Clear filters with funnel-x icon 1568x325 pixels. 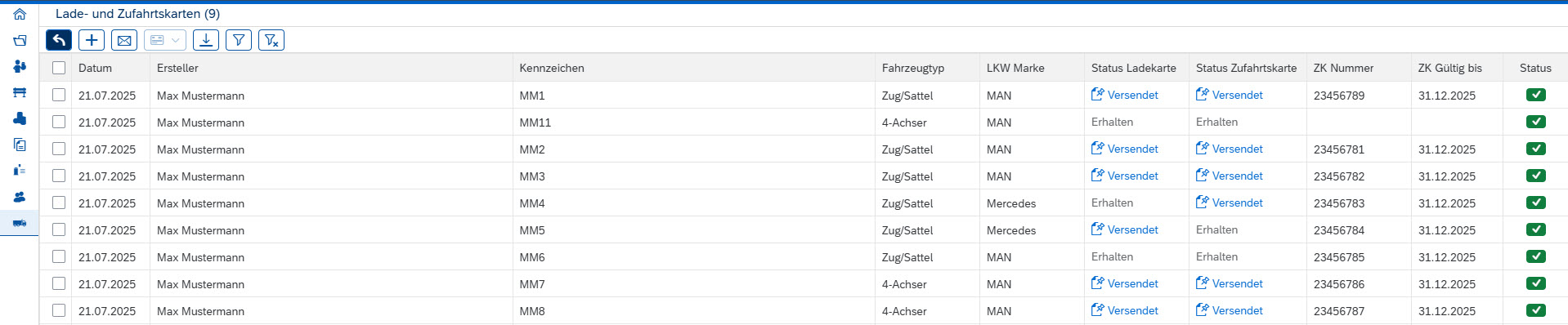tap(271, 40)
